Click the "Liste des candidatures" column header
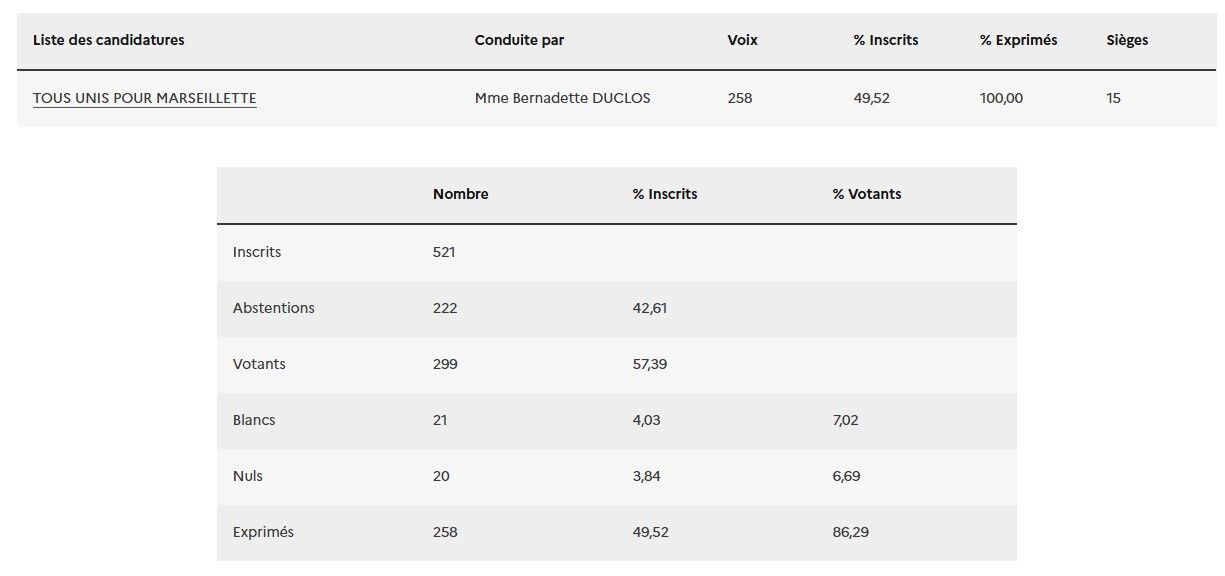Screen dimensions: 1225x576 [109, 40]
